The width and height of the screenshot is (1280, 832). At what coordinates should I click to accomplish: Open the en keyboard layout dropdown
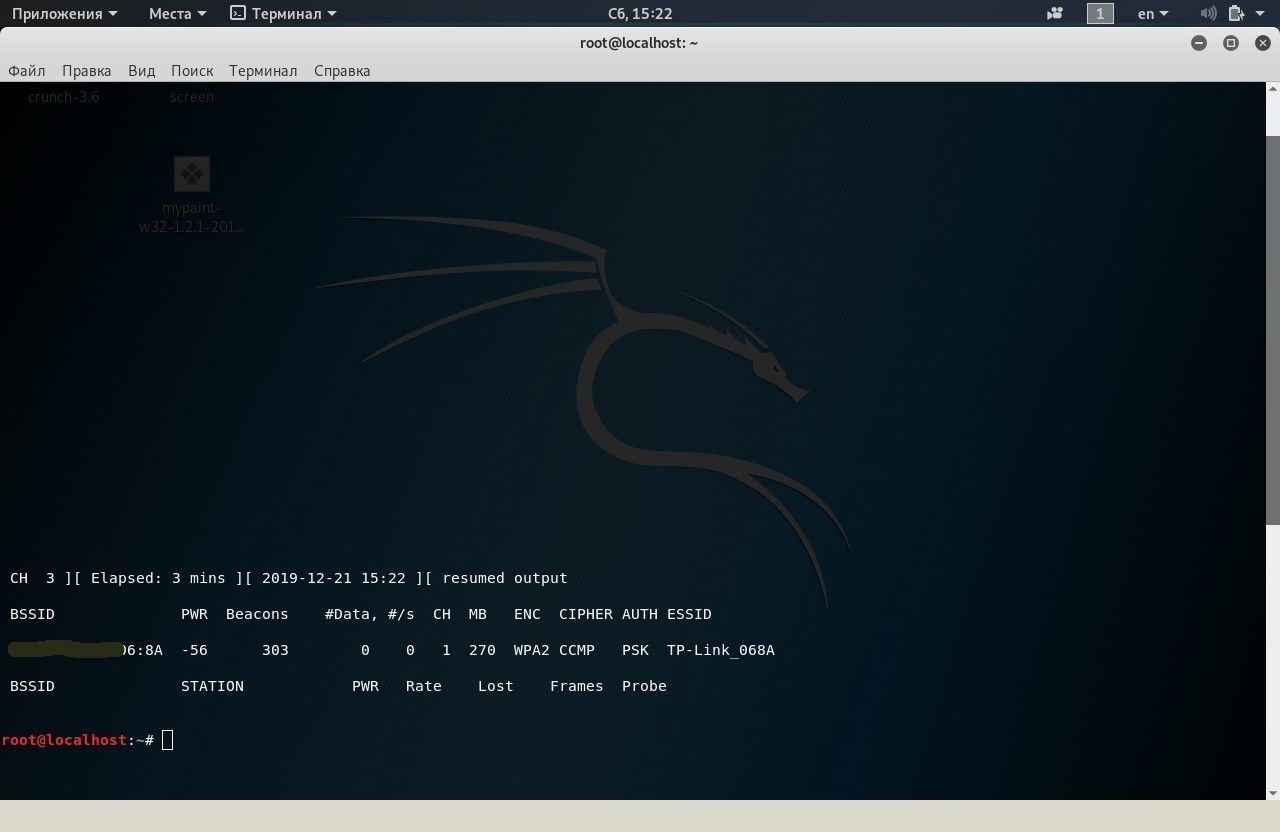pos(1153,14)
